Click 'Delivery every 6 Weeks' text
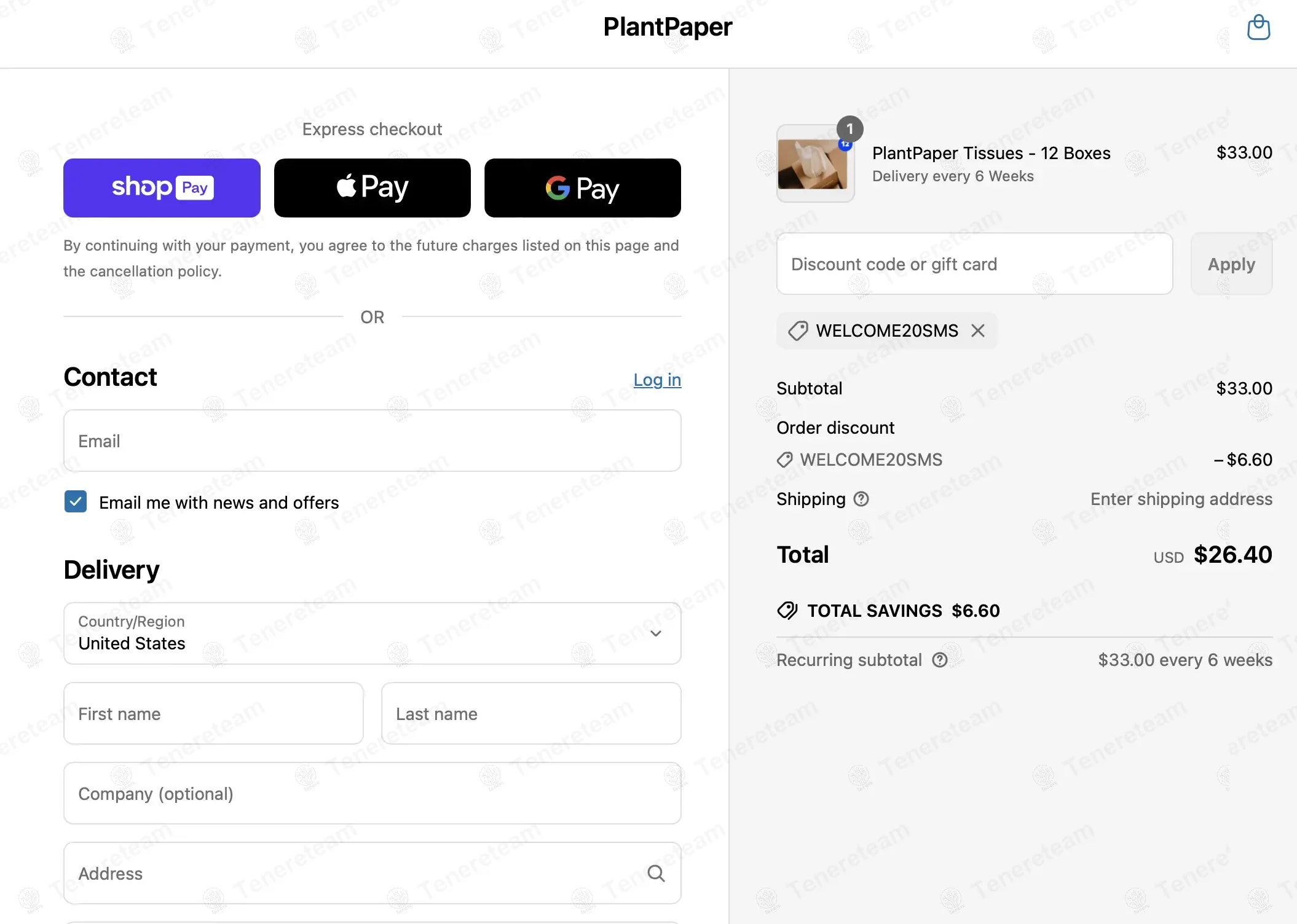Image resolution: width=1297 pixels, height=924 pixels. point(953,176)
